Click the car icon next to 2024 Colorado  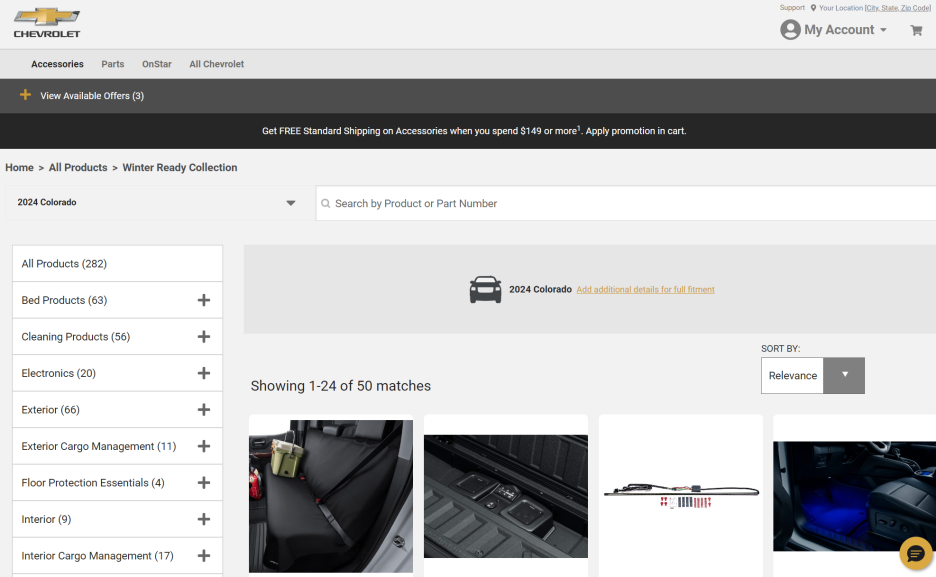pos(485,289)
